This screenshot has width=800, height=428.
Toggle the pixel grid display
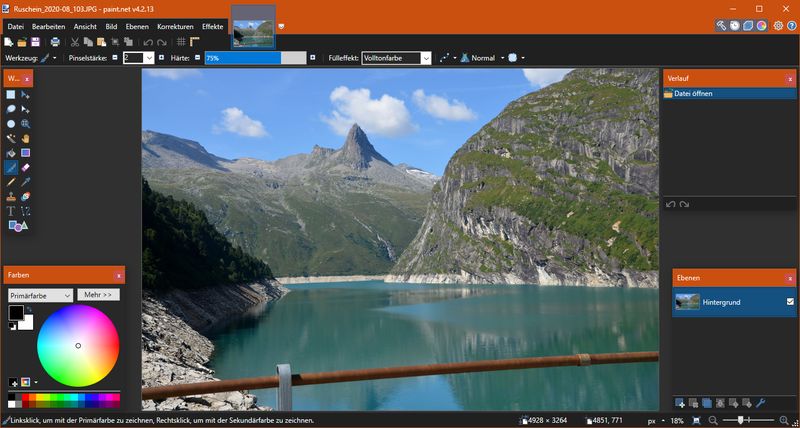180,42
